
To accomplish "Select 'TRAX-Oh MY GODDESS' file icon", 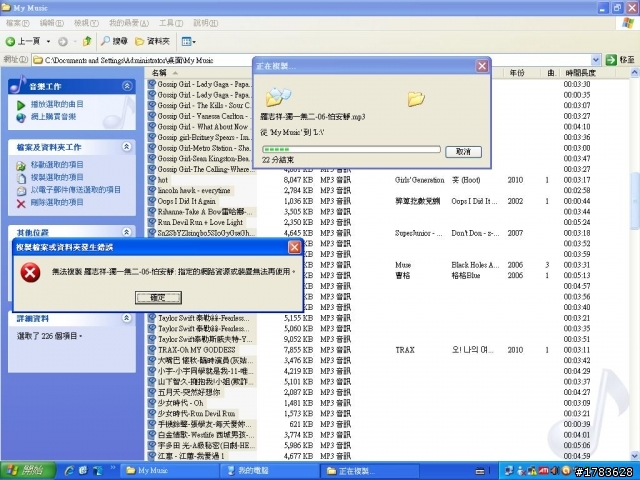I will [x=152, y=350].
